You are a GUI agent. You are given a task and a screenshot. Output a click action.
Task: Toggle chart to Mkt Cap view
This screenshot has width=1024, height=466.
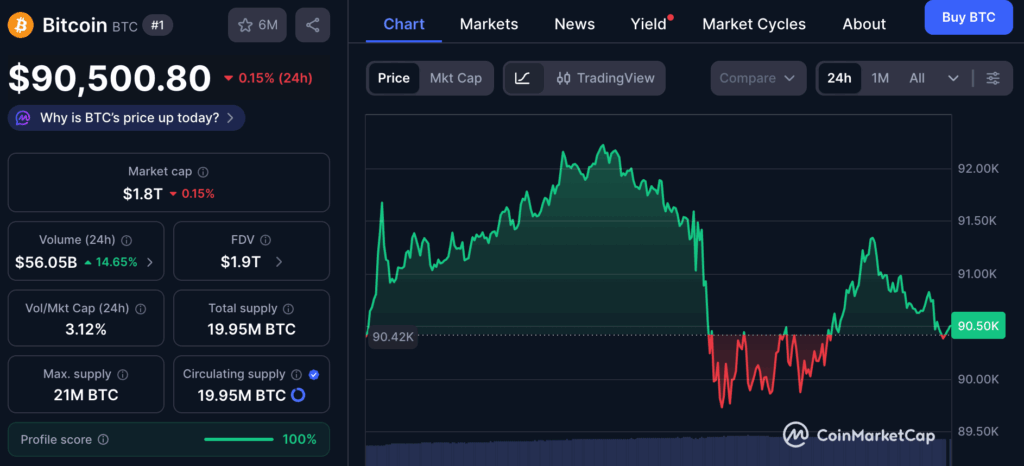click(455, 78)
